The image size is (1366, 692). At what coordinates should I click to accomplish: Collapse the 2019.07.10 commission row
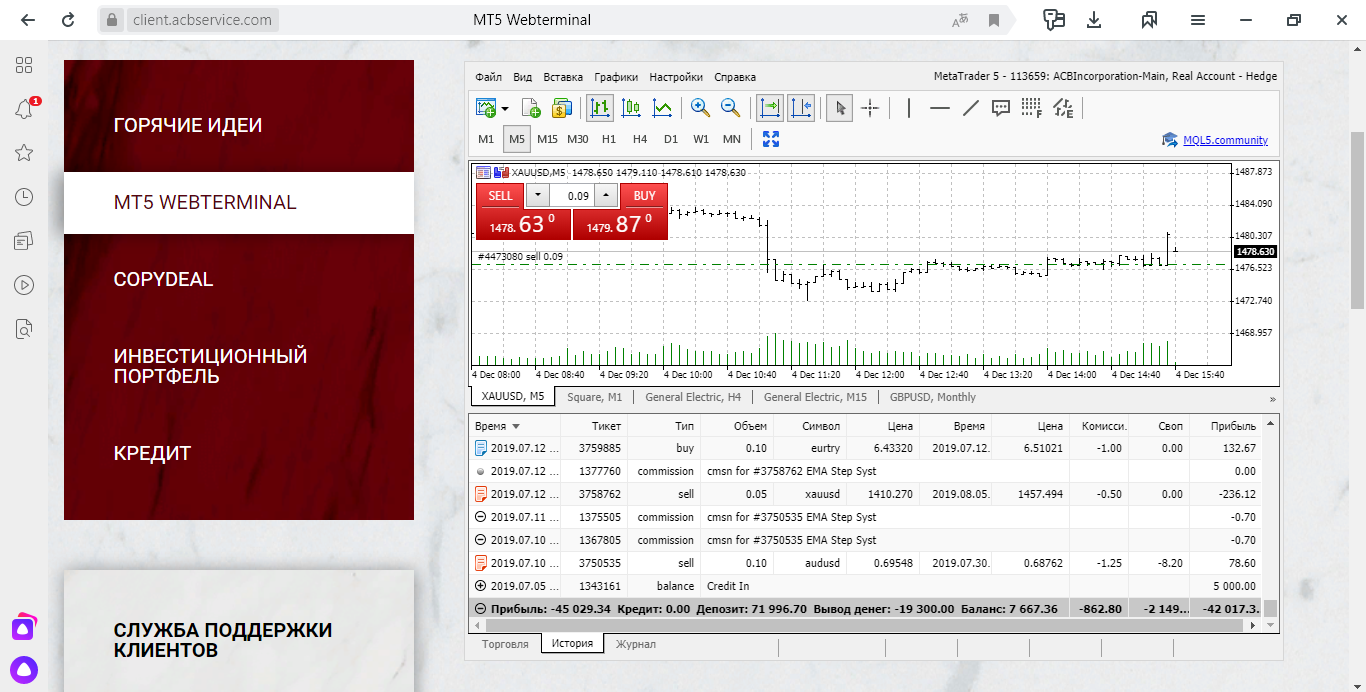pos(481,540)
